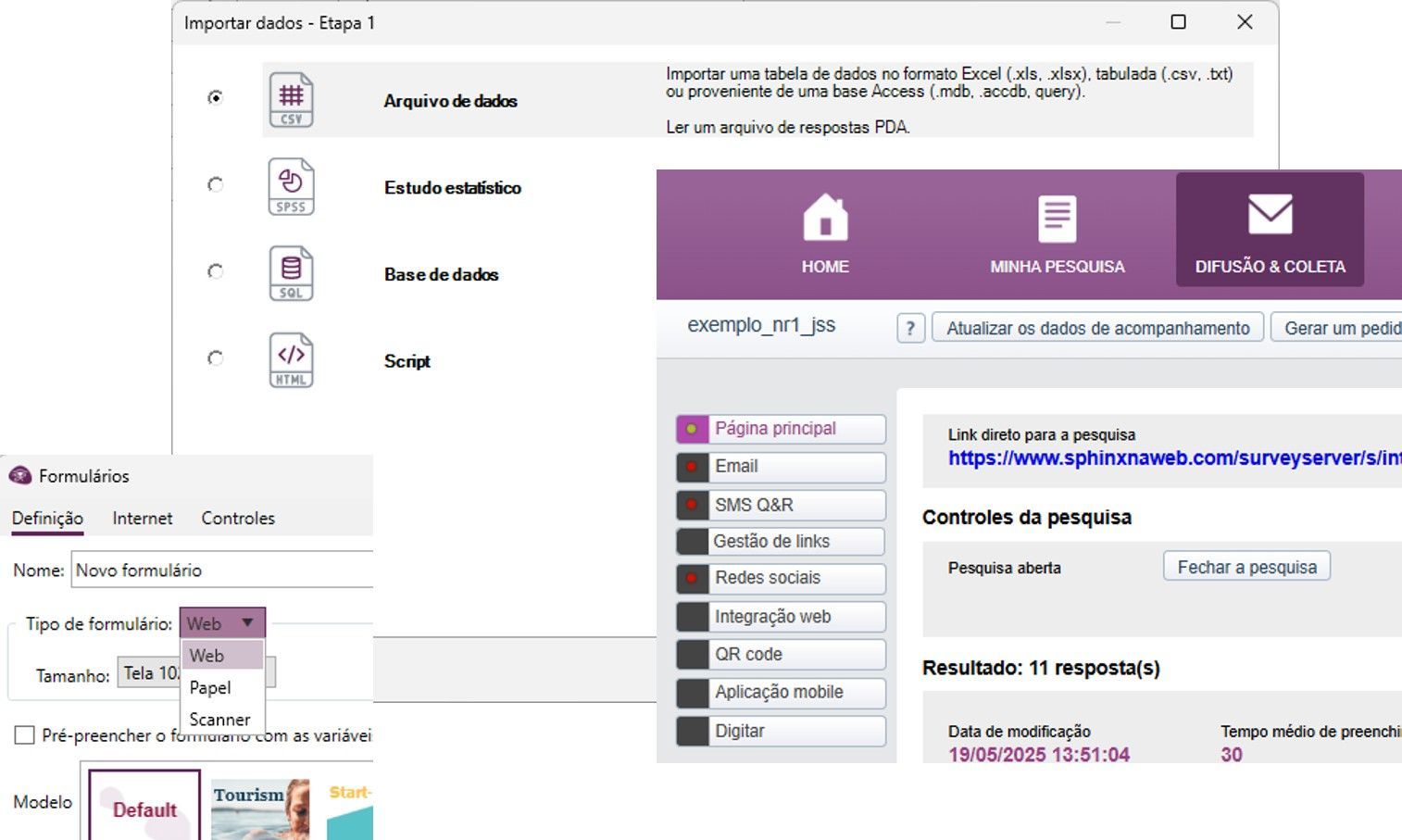This screenshot has height=840, width=1402.
Task: Click the 19/05/2025 13:51:04 modification date
Action: 1039,755
